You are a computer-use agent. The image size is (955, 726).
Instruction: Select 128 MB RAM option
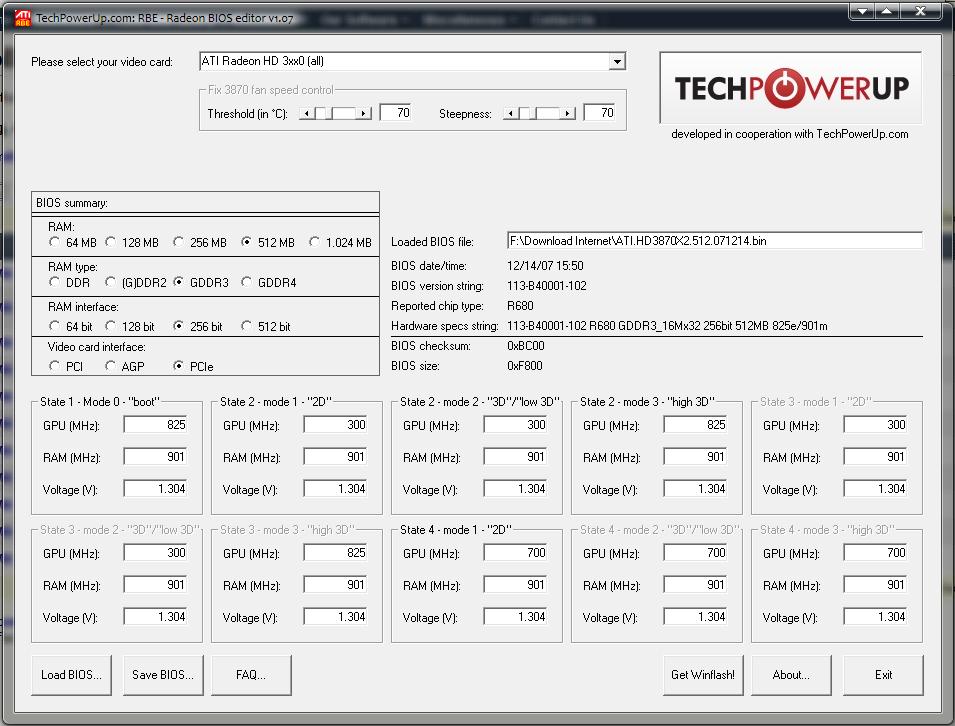coord(110,242)
